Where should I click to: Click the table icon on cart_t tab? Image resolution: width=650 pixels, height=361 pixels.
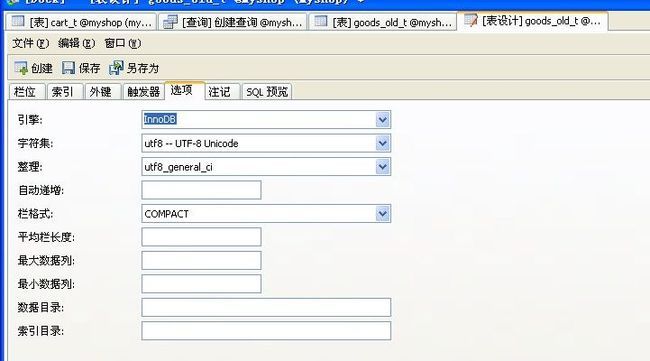coord(18,22)
